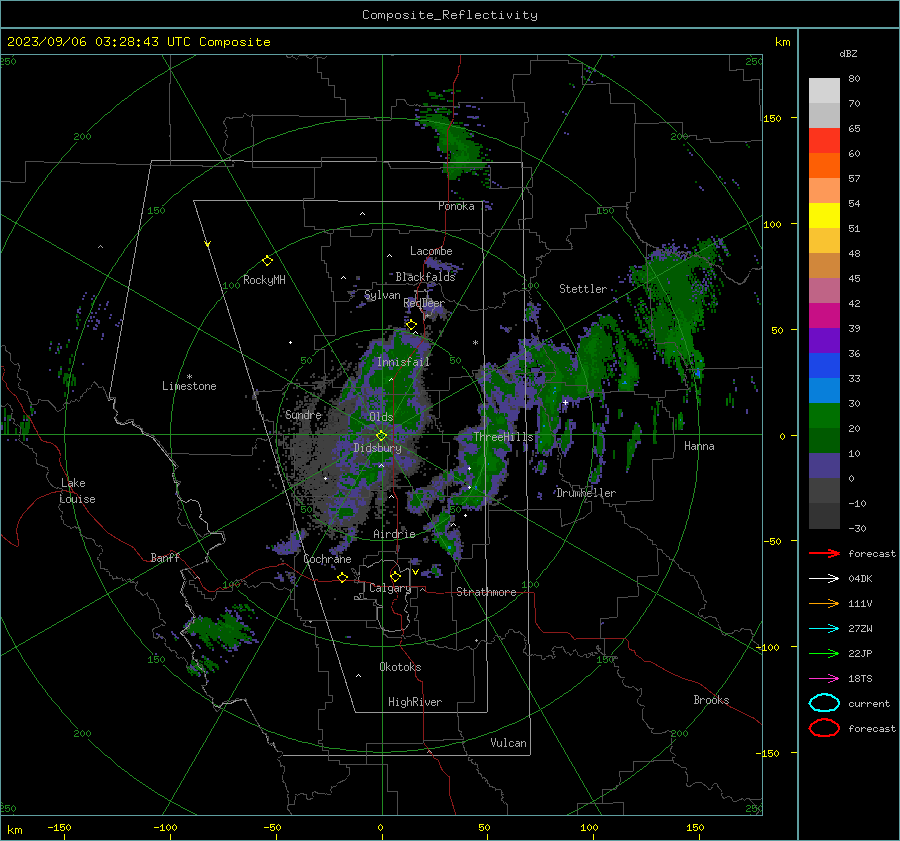Click the Didsbury town label
This screenshot has height=841, width=900.
point(377,448)
